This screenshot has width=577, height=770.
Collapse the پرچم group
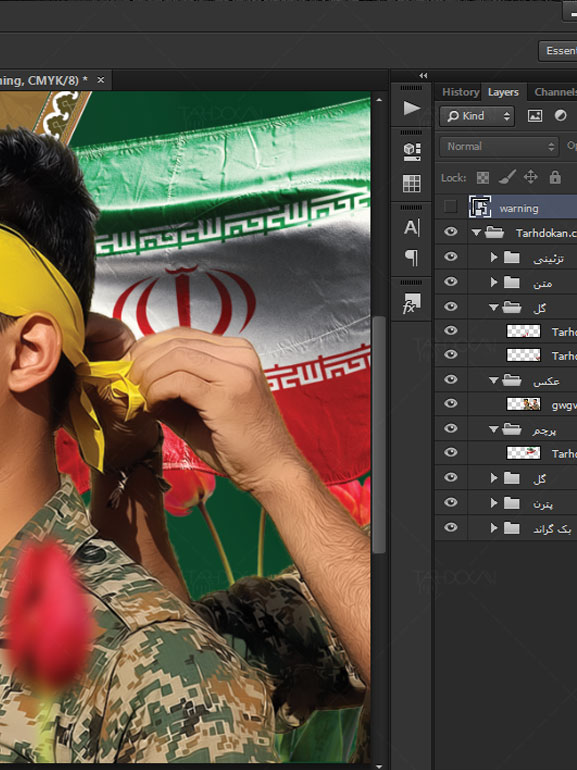(494, 430)
